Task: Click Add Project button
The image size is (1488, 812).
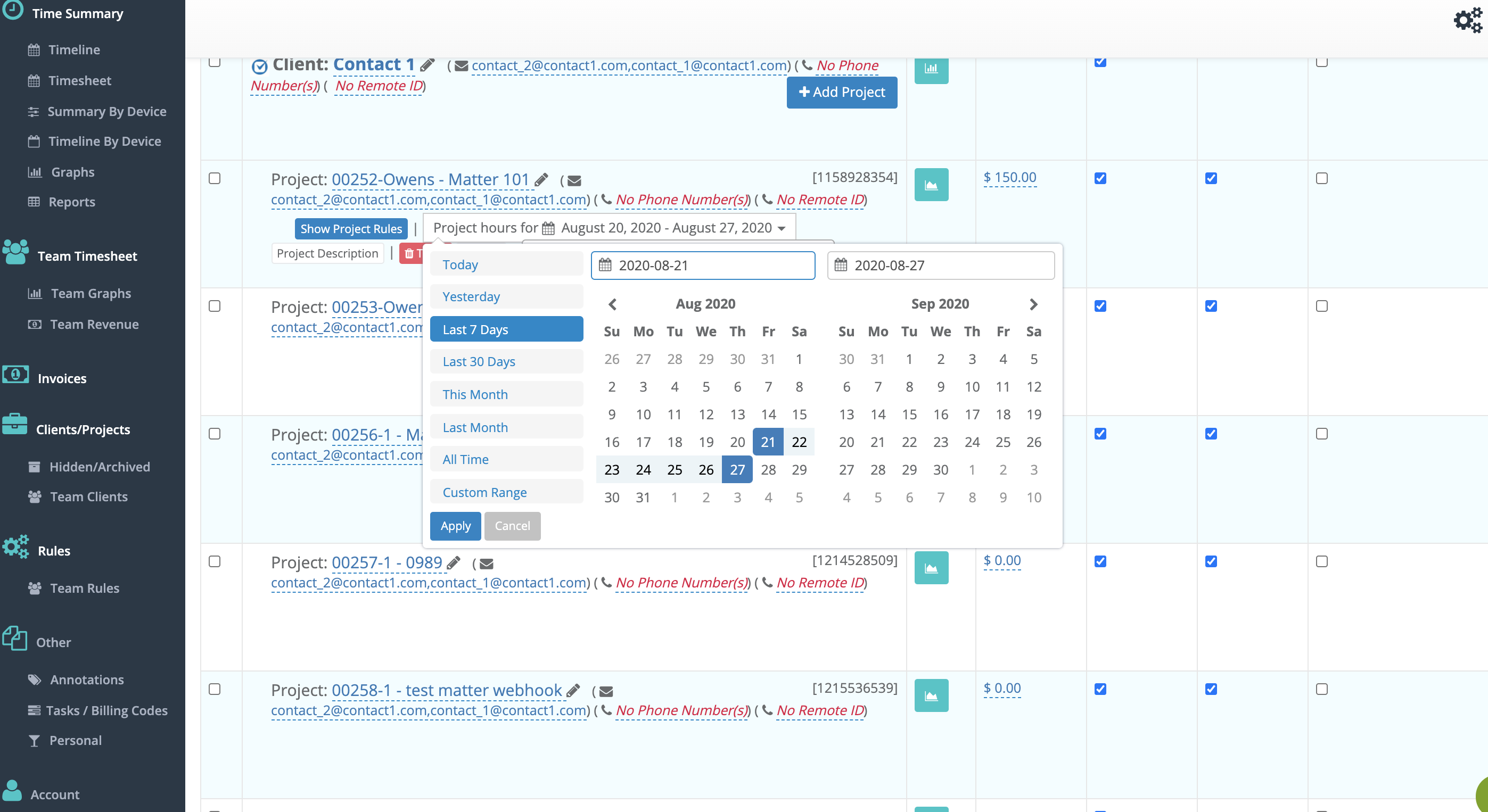Action: coord(842,92)
